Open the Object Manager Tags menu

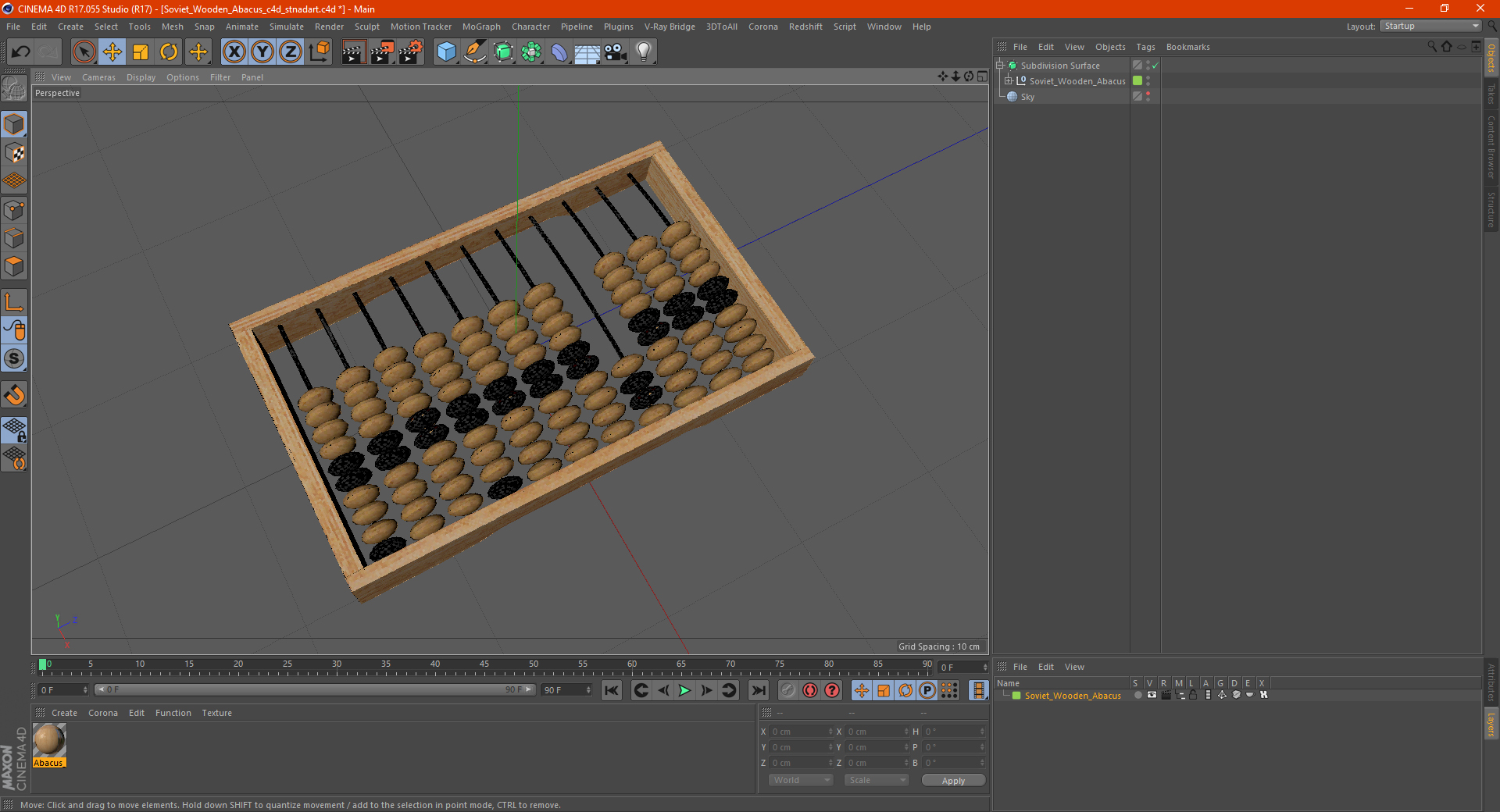[x=1145, y=47]
